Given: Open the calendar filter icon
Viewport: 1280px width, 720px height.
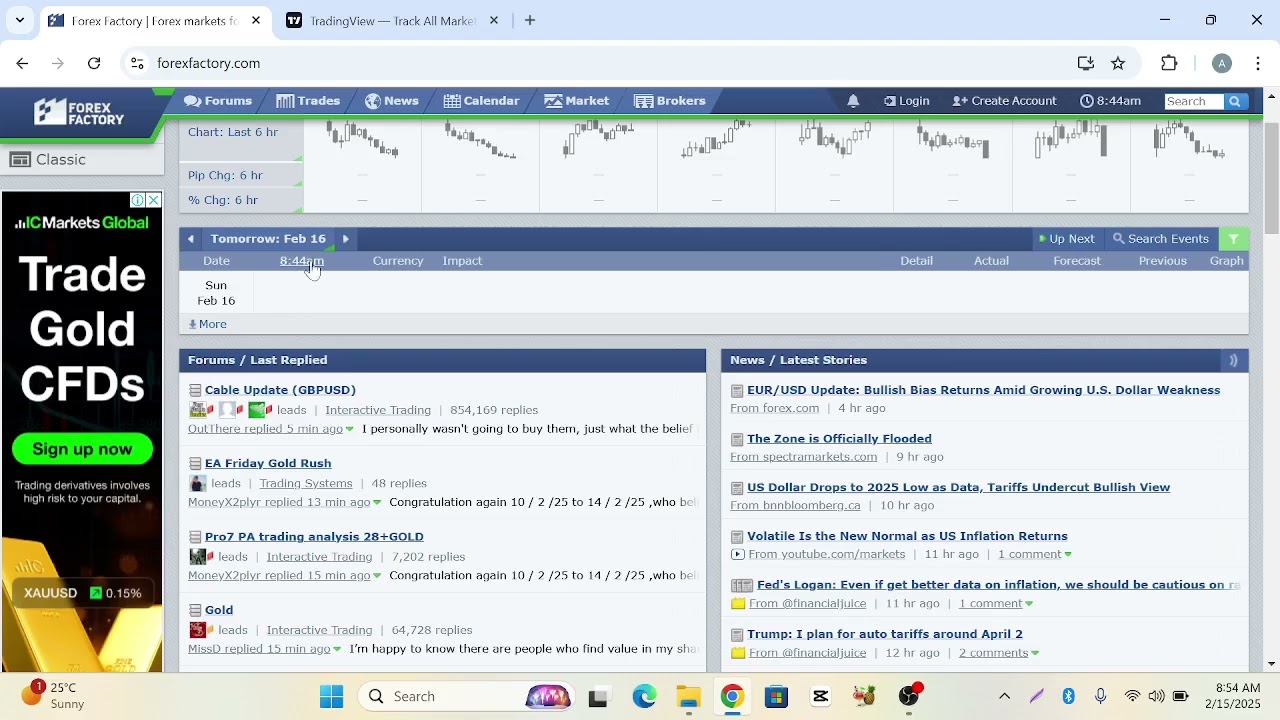Looking at the screenshot, I should 1234,239.
